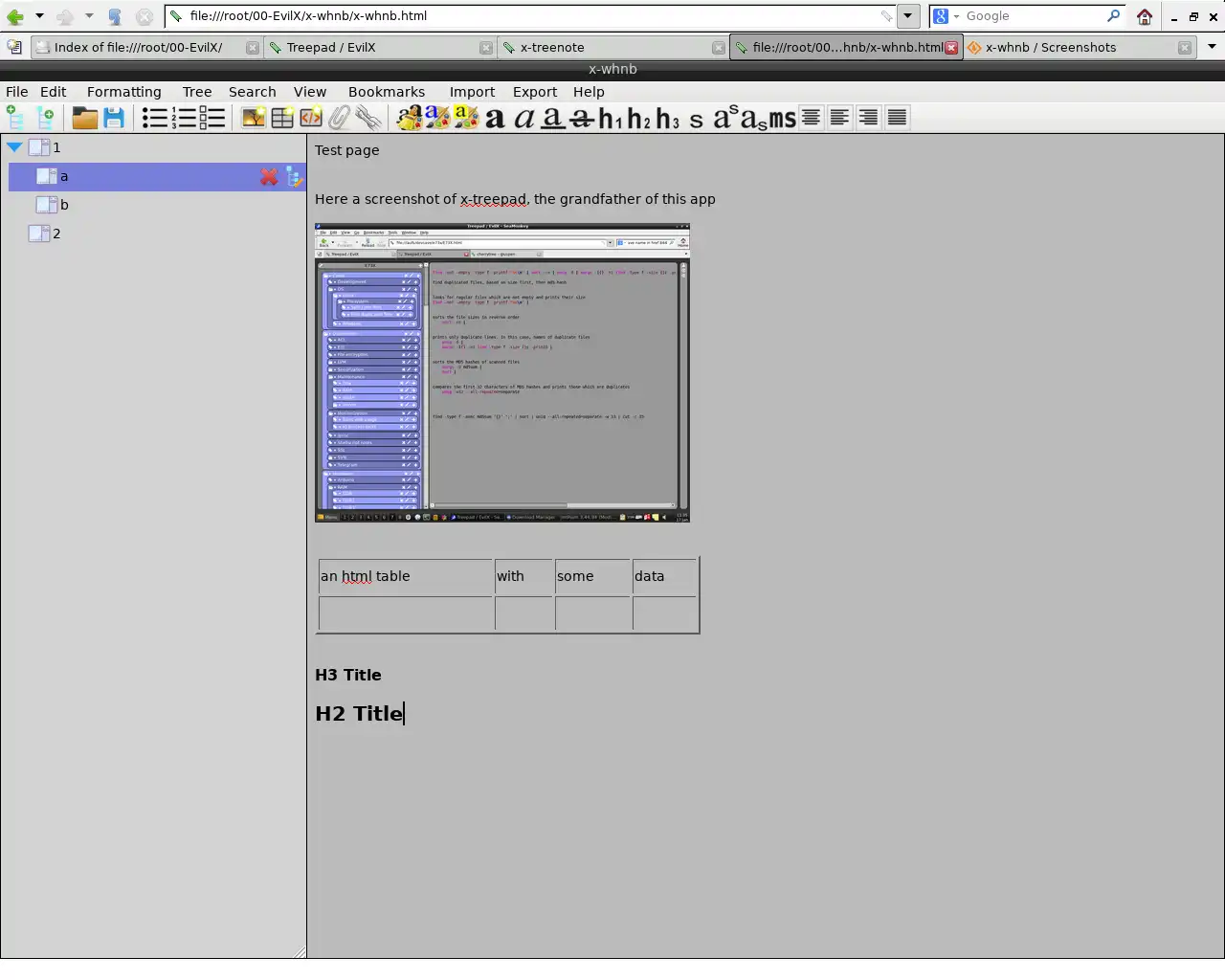Edit node 'a' properties icon
Screen dimensions: 1225x980
coord(294,176)
